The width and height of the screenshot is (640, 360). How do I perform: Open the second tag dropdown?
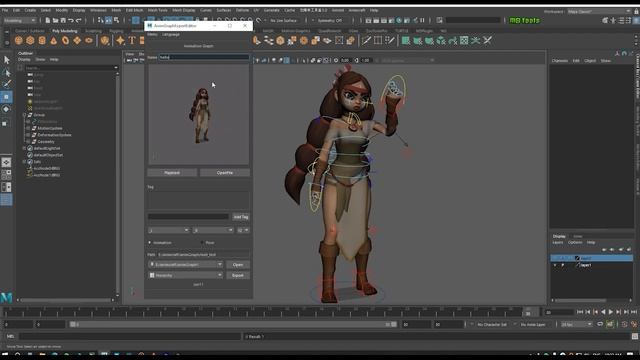(x=213, y=230)
